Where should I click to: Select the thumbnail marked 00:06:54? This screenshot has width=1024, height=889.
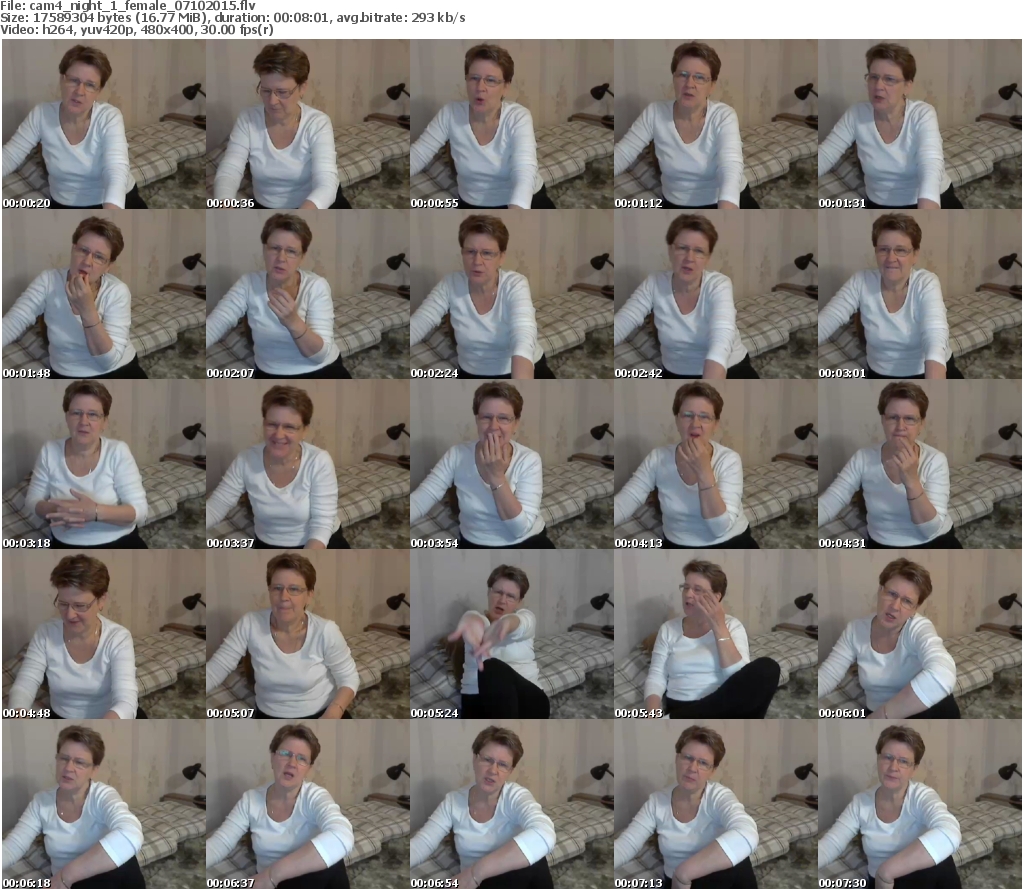512,803
